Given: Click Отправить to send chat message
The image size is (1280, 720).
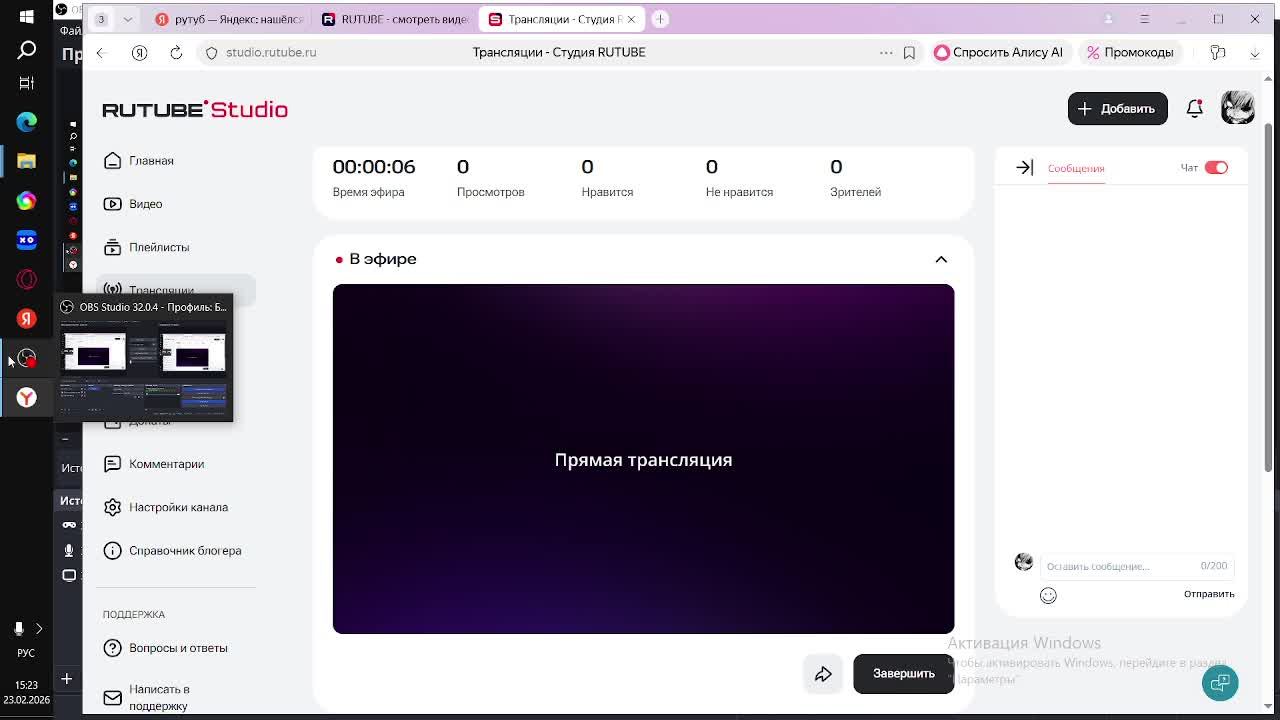Looking at the screenshot, I should [x=1209, y=594].
